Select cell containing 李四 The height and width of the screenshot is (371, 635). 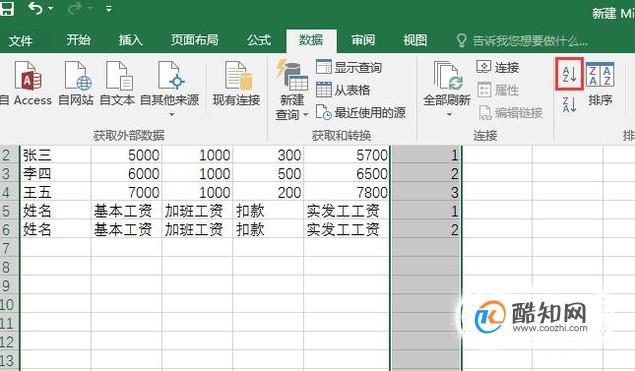[x=55, y=173]
